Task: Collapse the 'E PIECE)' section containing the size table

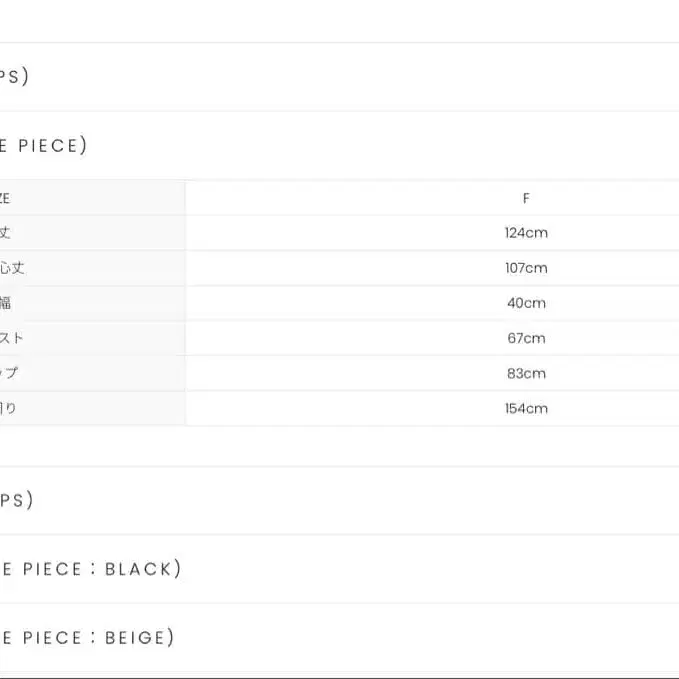Action: [x=43, y=146]
